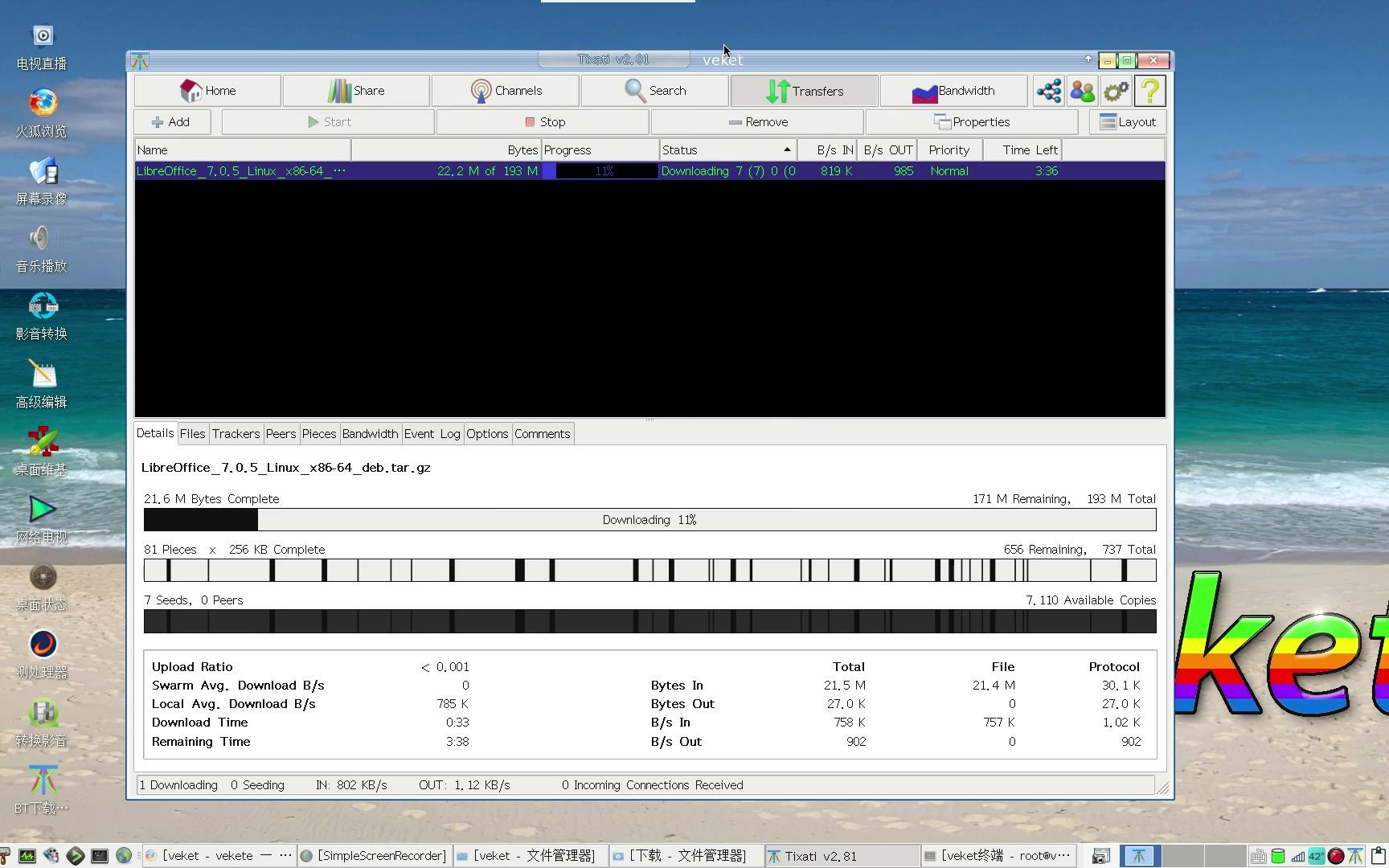Show the Pieces tab

(319, 434)
